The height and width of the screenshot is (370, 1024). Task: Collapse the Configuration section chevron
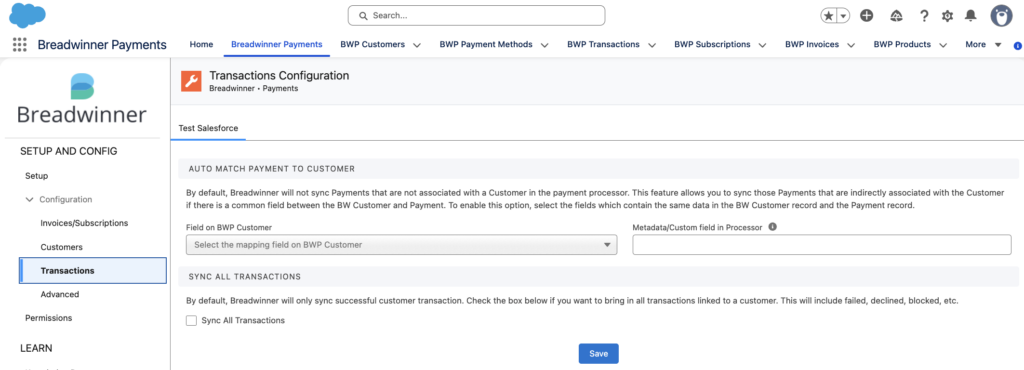[x=29, y=200]
